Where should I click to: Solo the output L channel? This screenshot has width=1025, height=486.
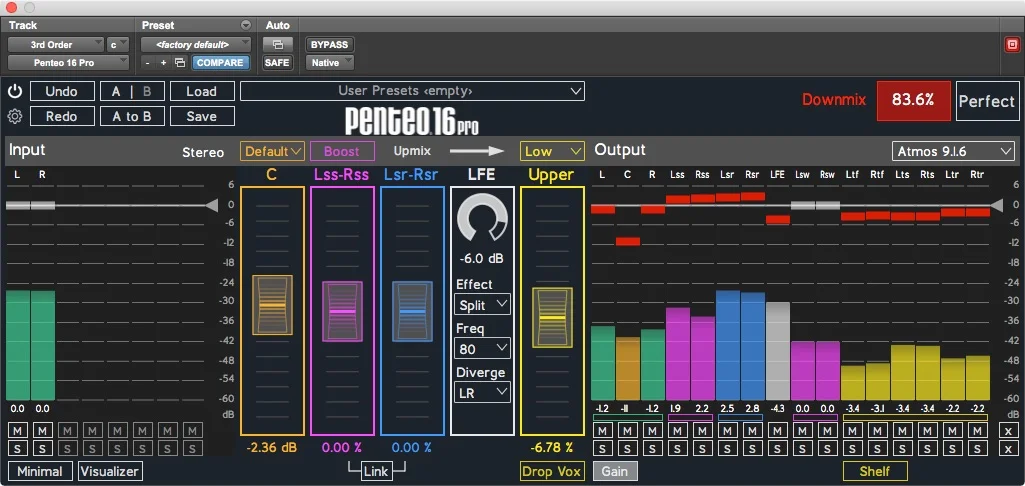[603, 449]
